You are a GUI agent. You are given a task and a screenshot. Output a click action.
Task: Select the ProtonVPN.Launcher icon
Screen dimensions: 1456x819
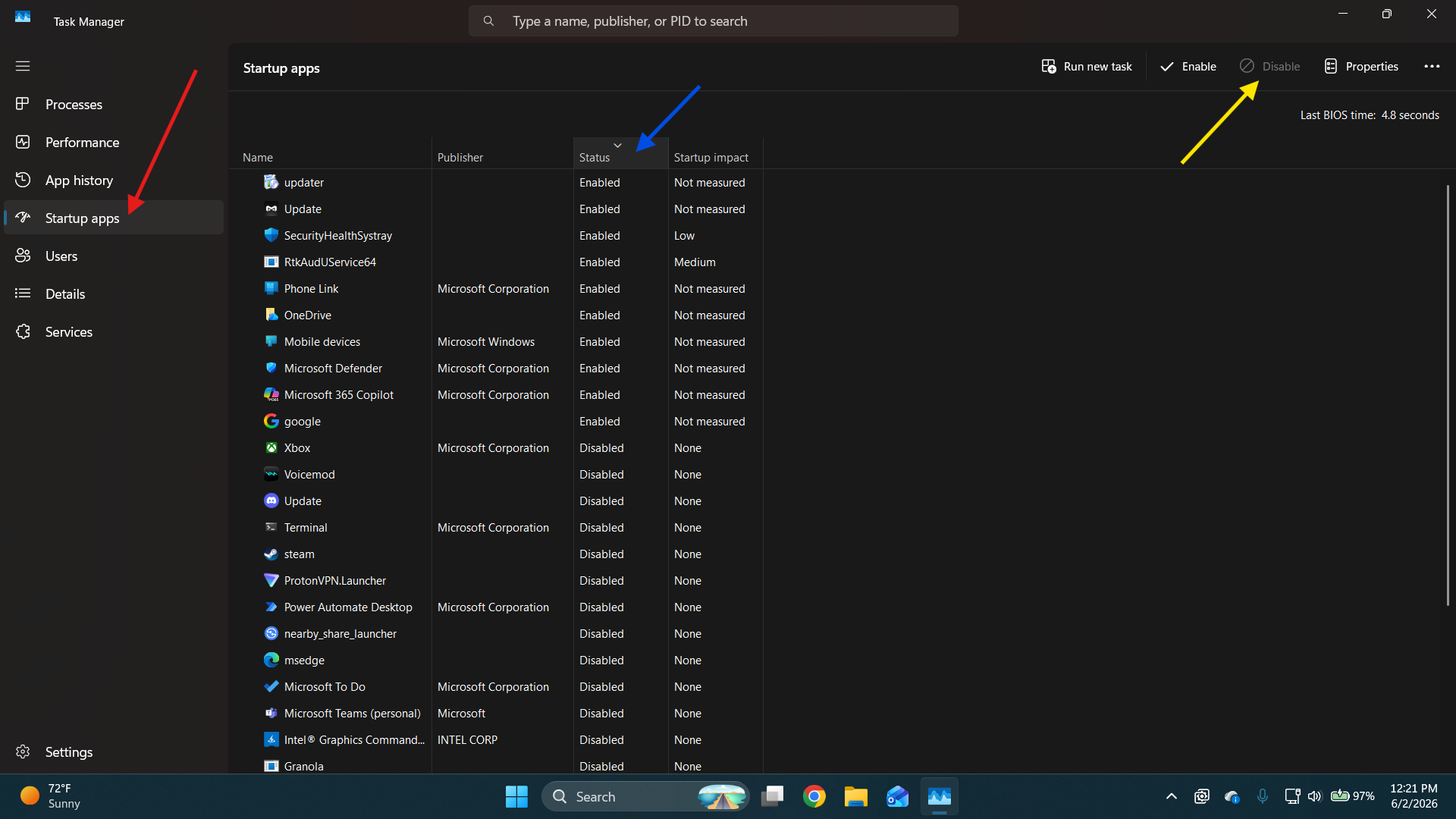(271, 580)
